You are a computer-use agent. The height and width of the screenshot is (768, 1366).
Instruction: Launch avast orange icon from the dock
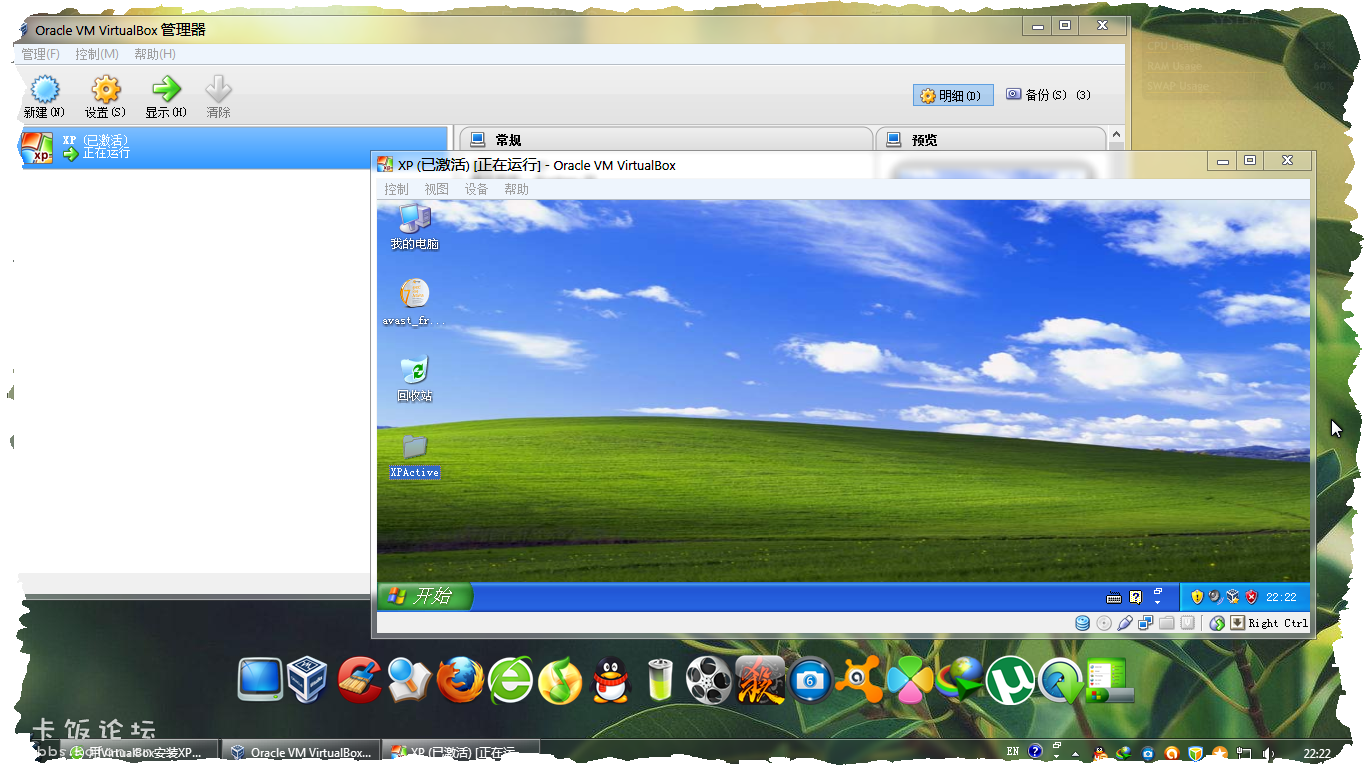860,681
